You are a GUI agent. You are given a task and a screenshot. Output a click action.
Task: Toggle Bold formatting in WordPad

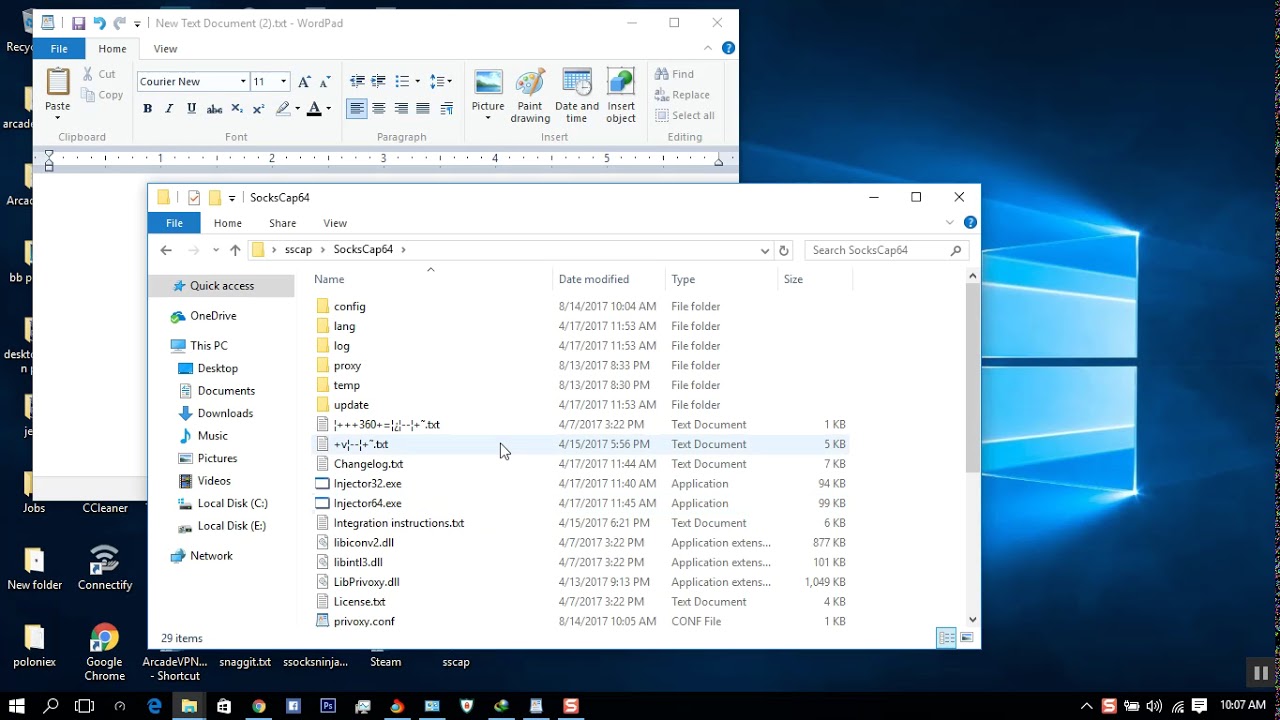(147, 109)
